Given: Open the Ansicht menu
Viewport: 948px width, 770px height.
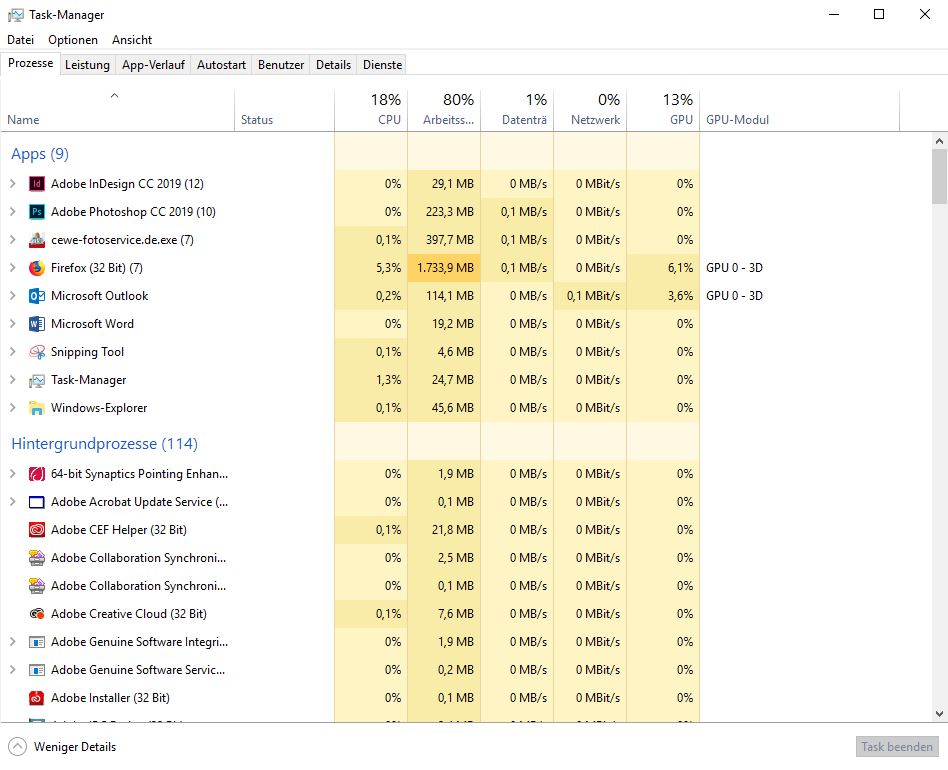Looking at the screenshot, I should 132,40.
